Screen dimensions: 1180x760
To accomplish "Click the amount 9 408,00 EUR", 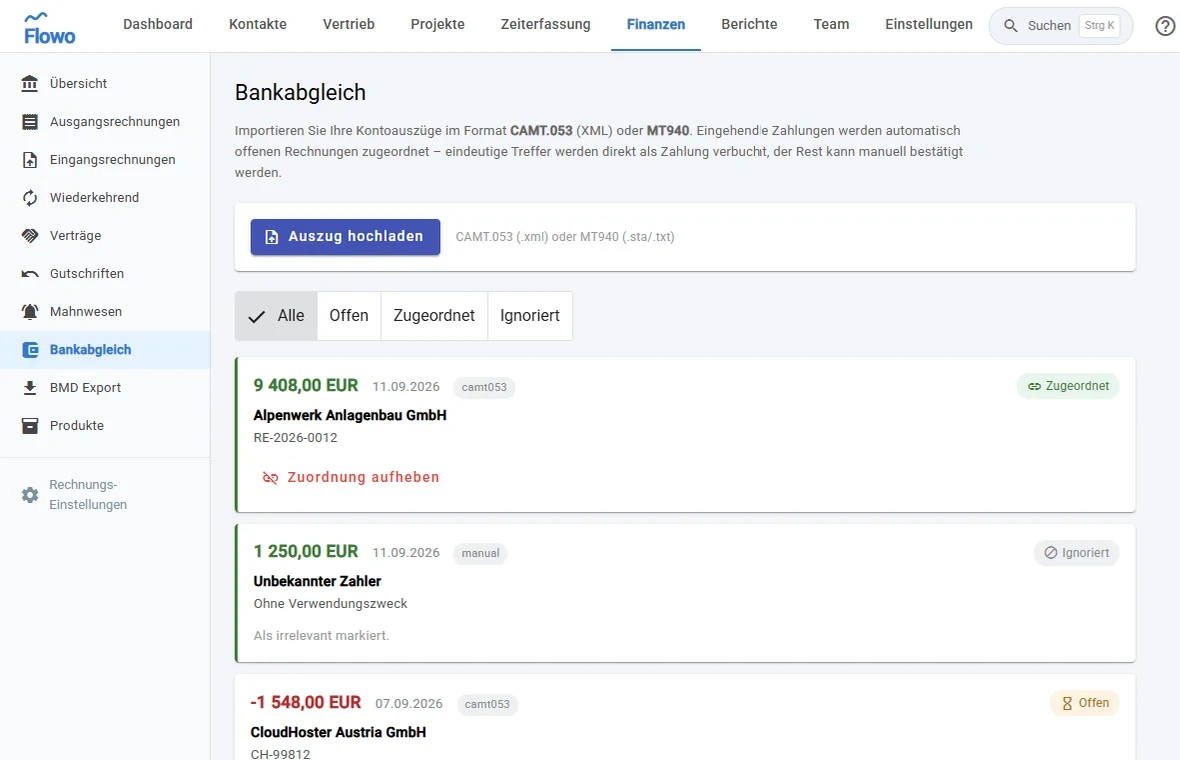I will pos(306,386).
